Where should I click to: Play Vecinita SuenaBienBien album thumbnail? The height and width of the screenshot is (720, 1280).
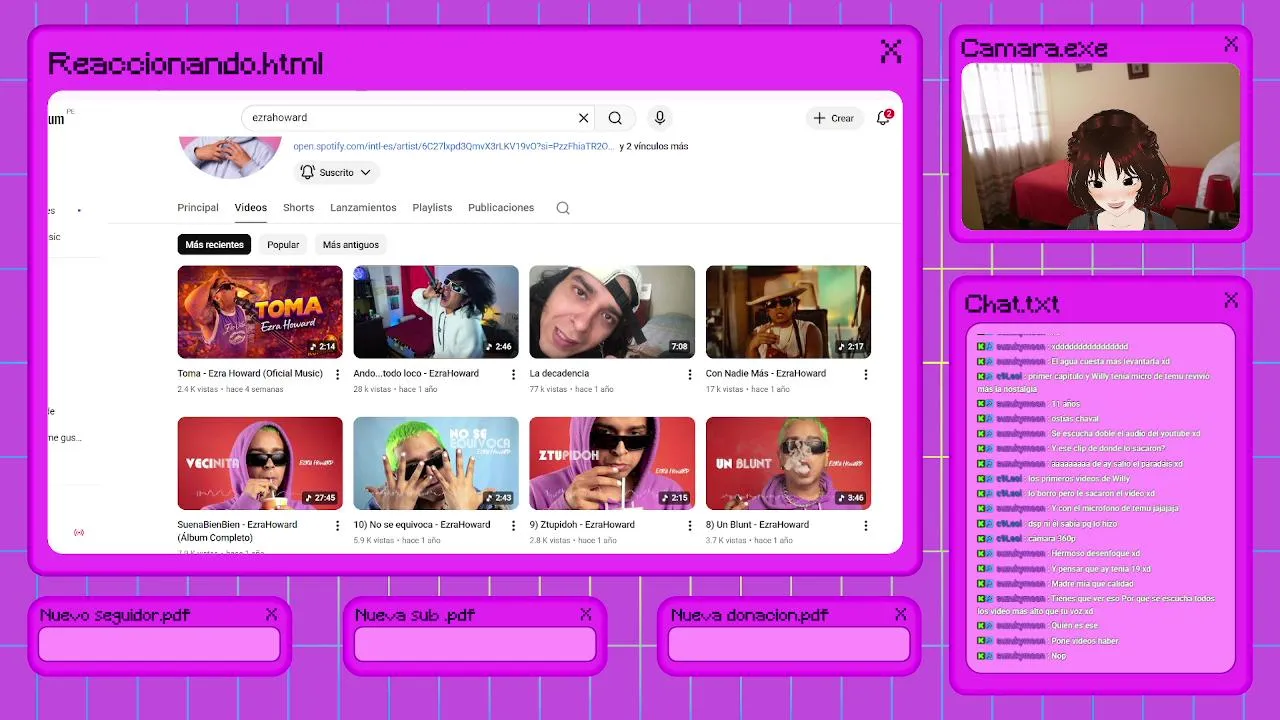tap(260, 463)
